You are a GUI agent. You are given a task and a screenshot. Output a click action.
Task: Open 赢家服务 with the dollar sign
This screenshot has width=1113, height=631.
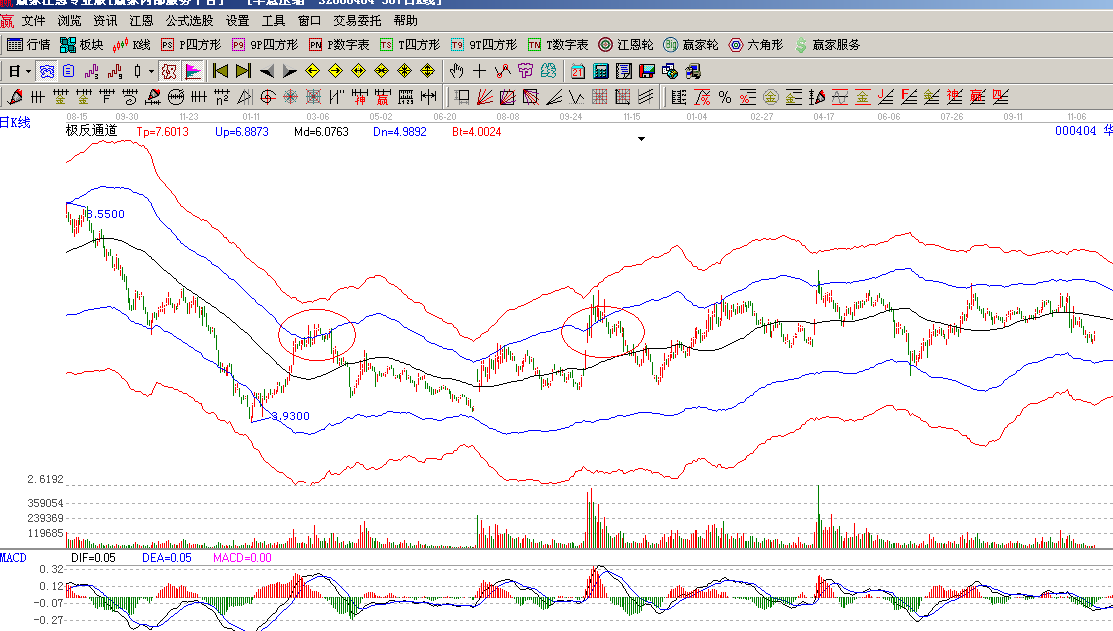[826, 45]
